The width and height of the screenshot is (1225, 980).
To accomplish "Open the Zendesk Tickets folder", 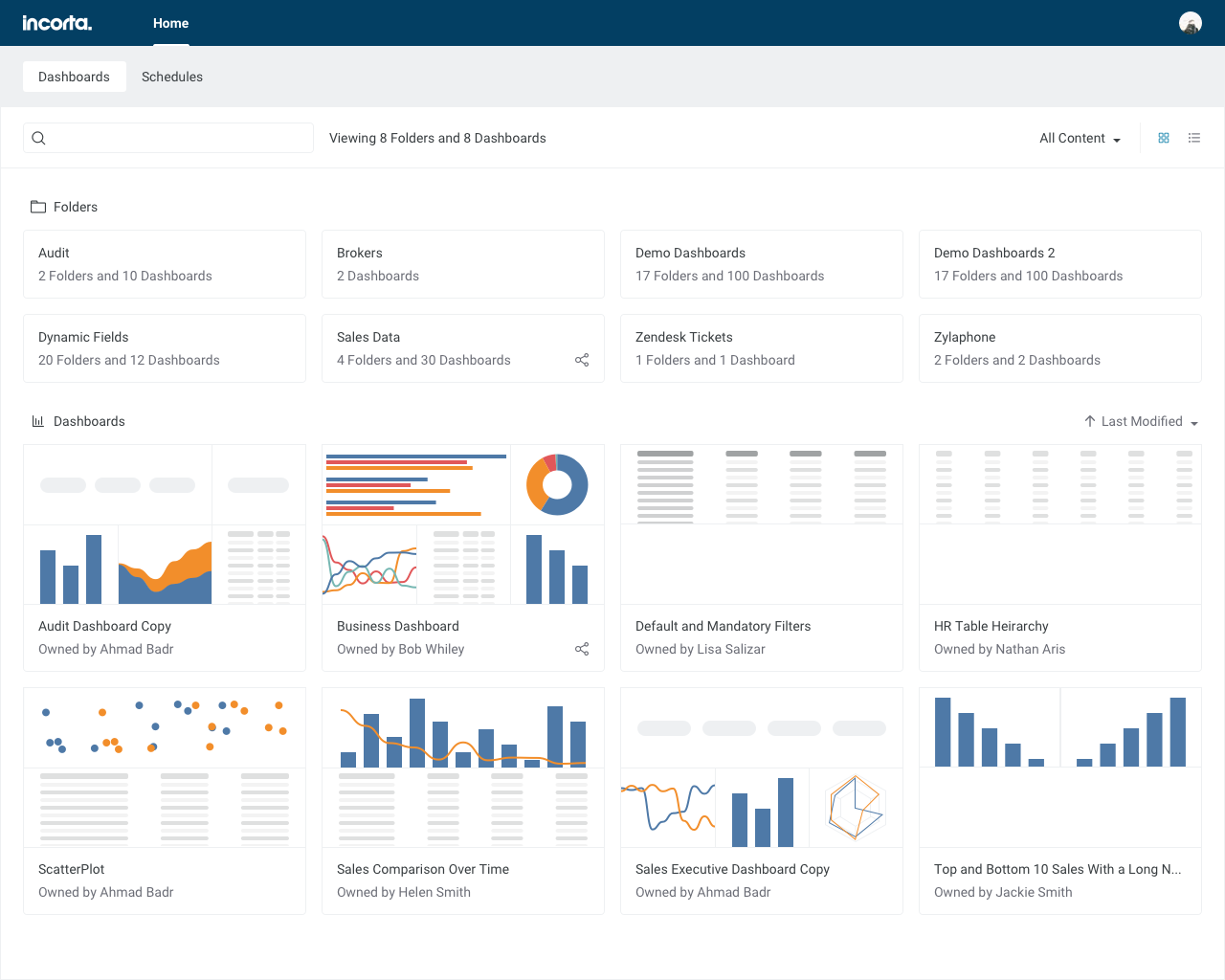I will pos(762,348).
